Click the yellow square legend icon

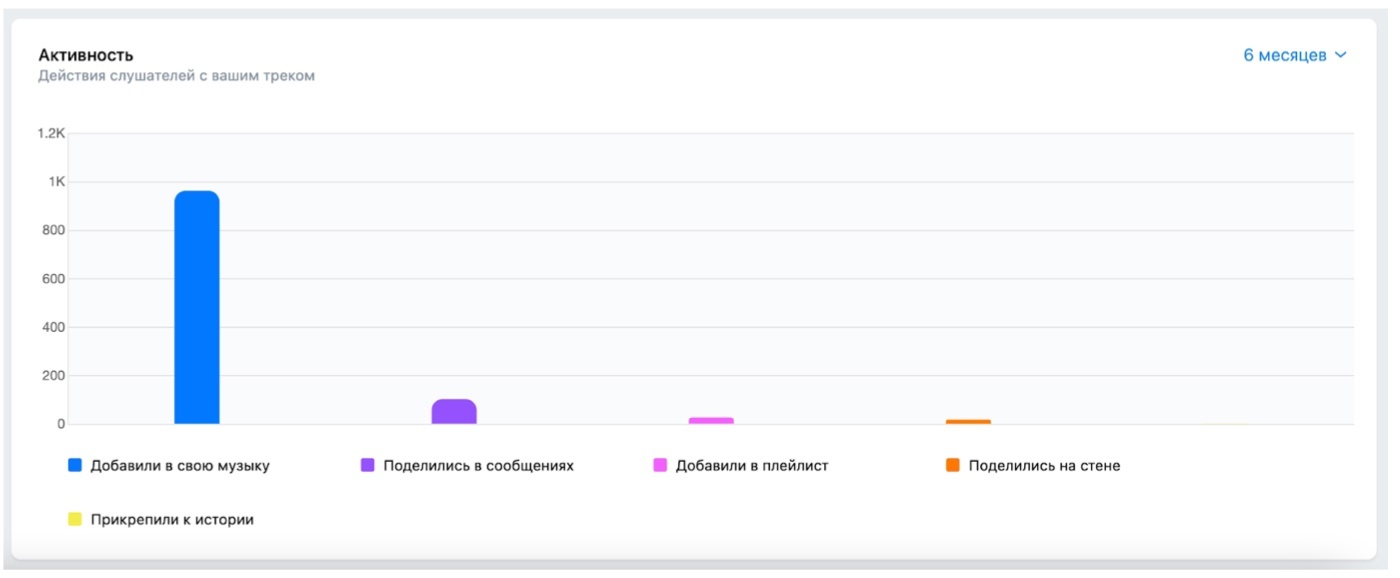[75, 519]
